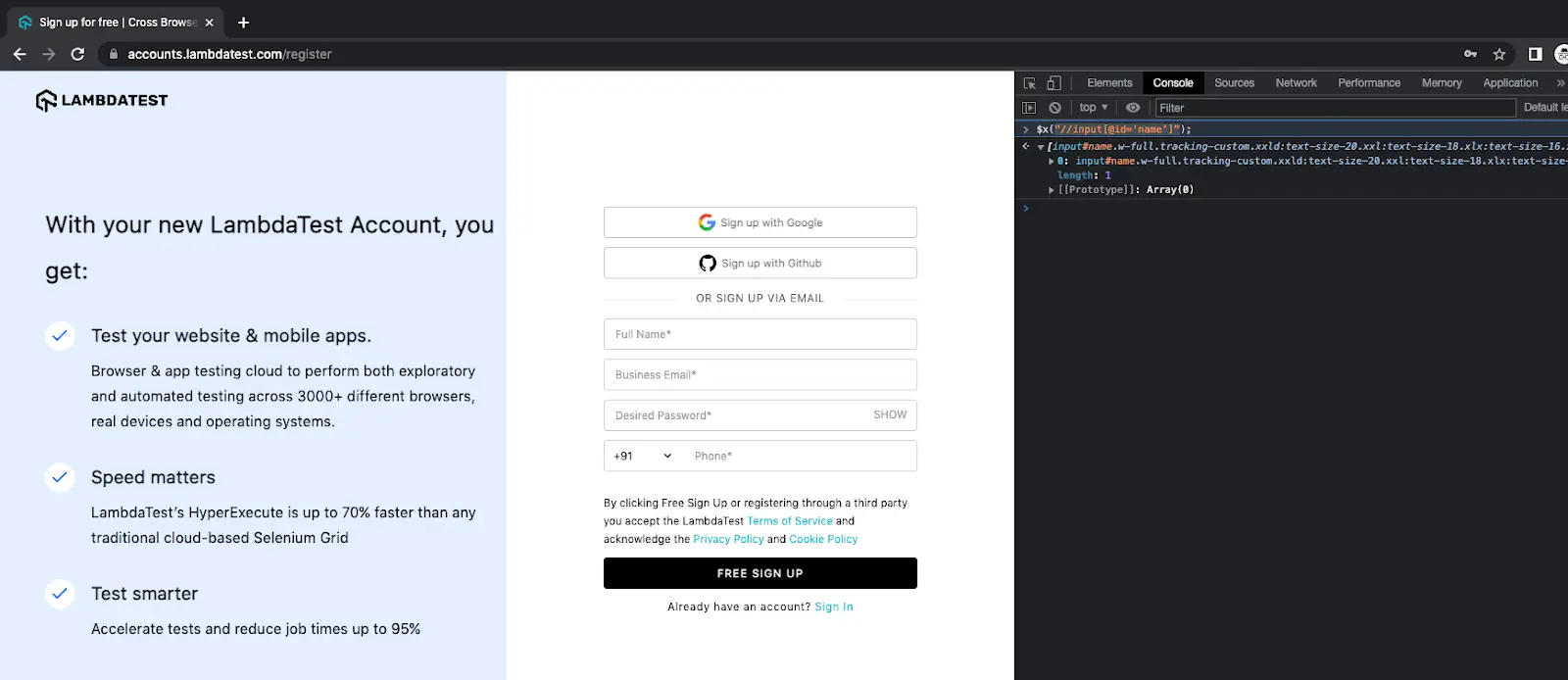
Task: Toggle SHOW password visibility
Action: click(x=890, y=414)
